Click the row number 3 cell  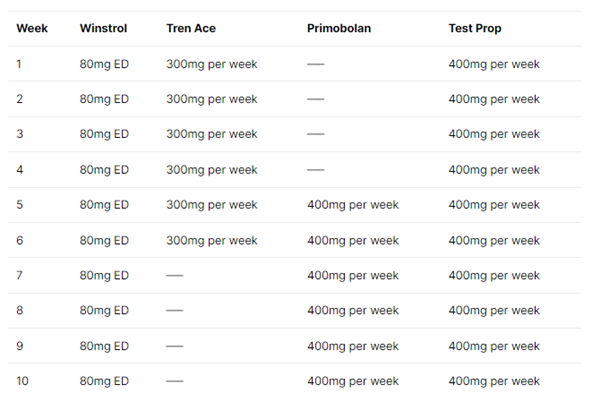[x=20, y=134]
